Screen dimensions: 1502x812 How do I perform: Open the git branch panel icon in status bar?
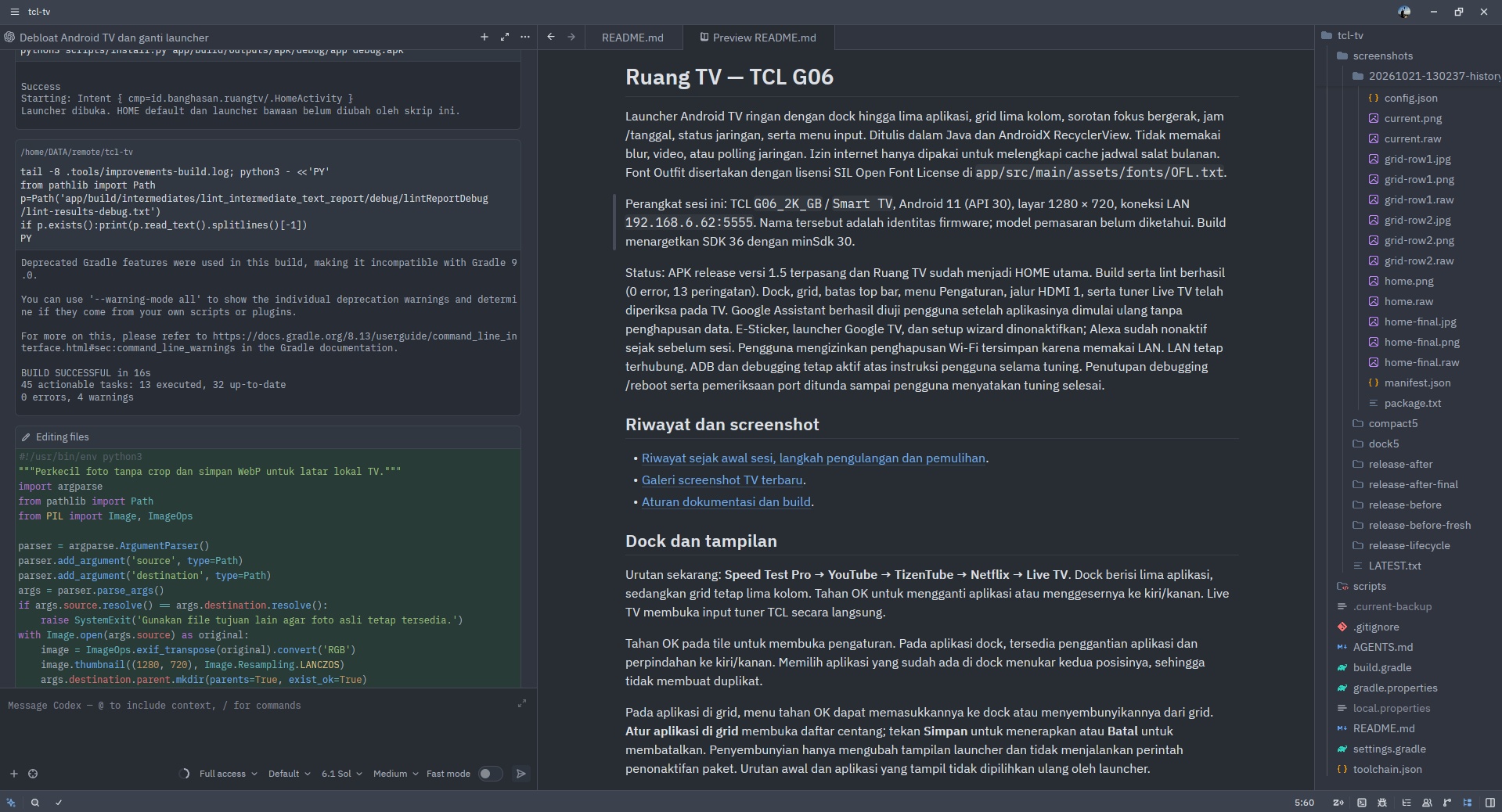pyautogui.click(x=1447, y=802)
